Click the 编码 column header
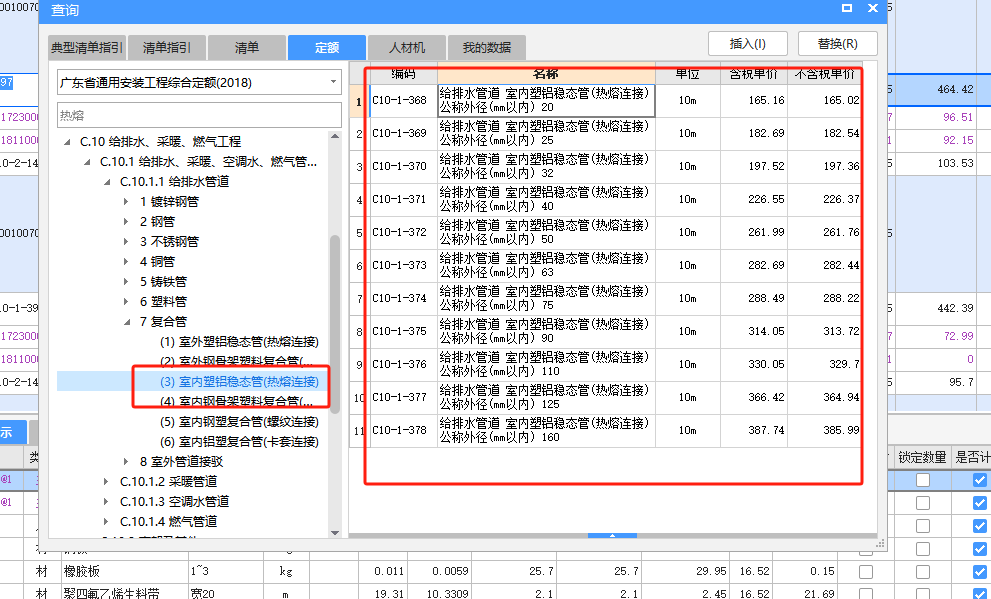991x599 pixels. click(x=403, y=74)
